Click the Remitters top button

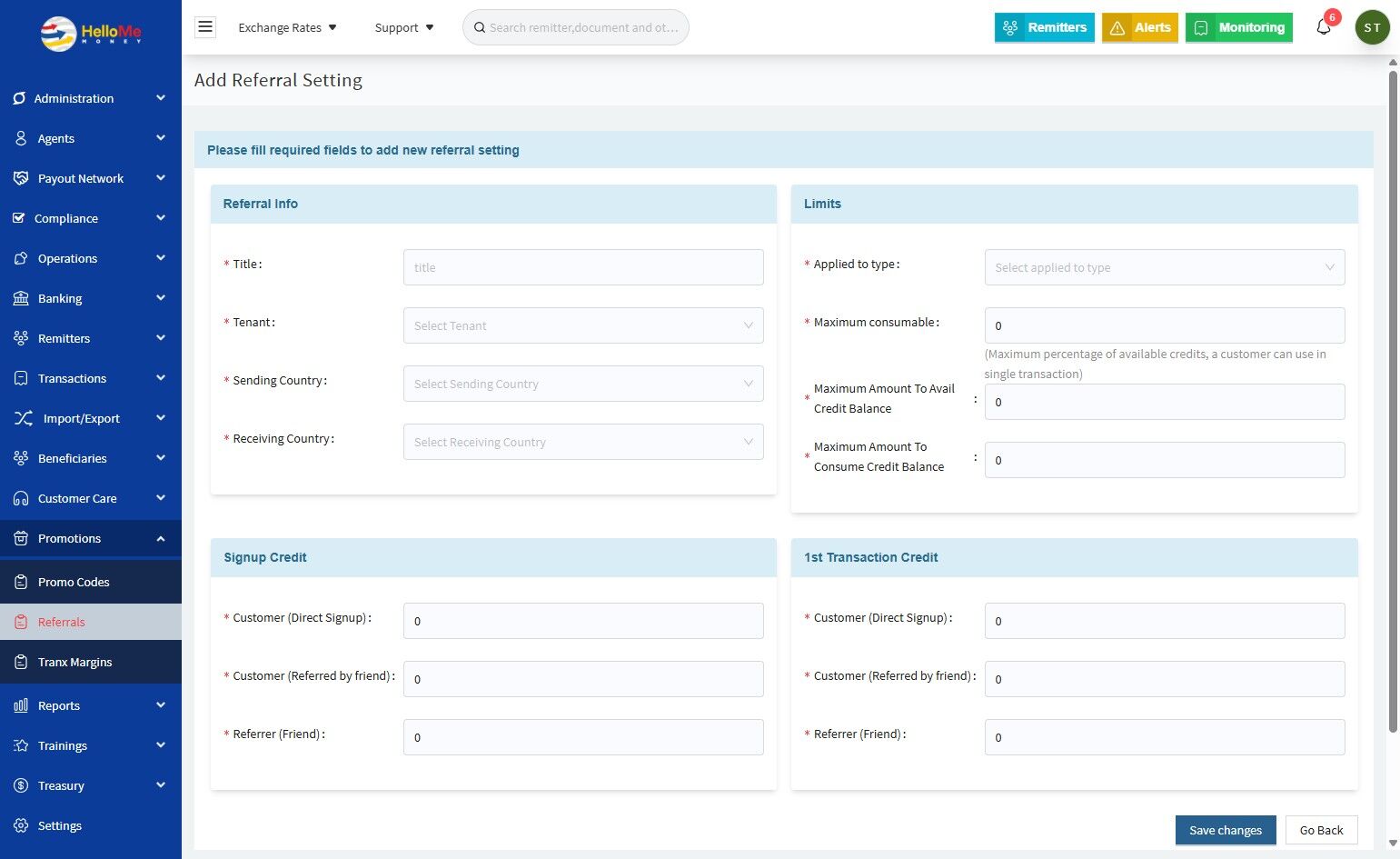tap(1044, 27)
